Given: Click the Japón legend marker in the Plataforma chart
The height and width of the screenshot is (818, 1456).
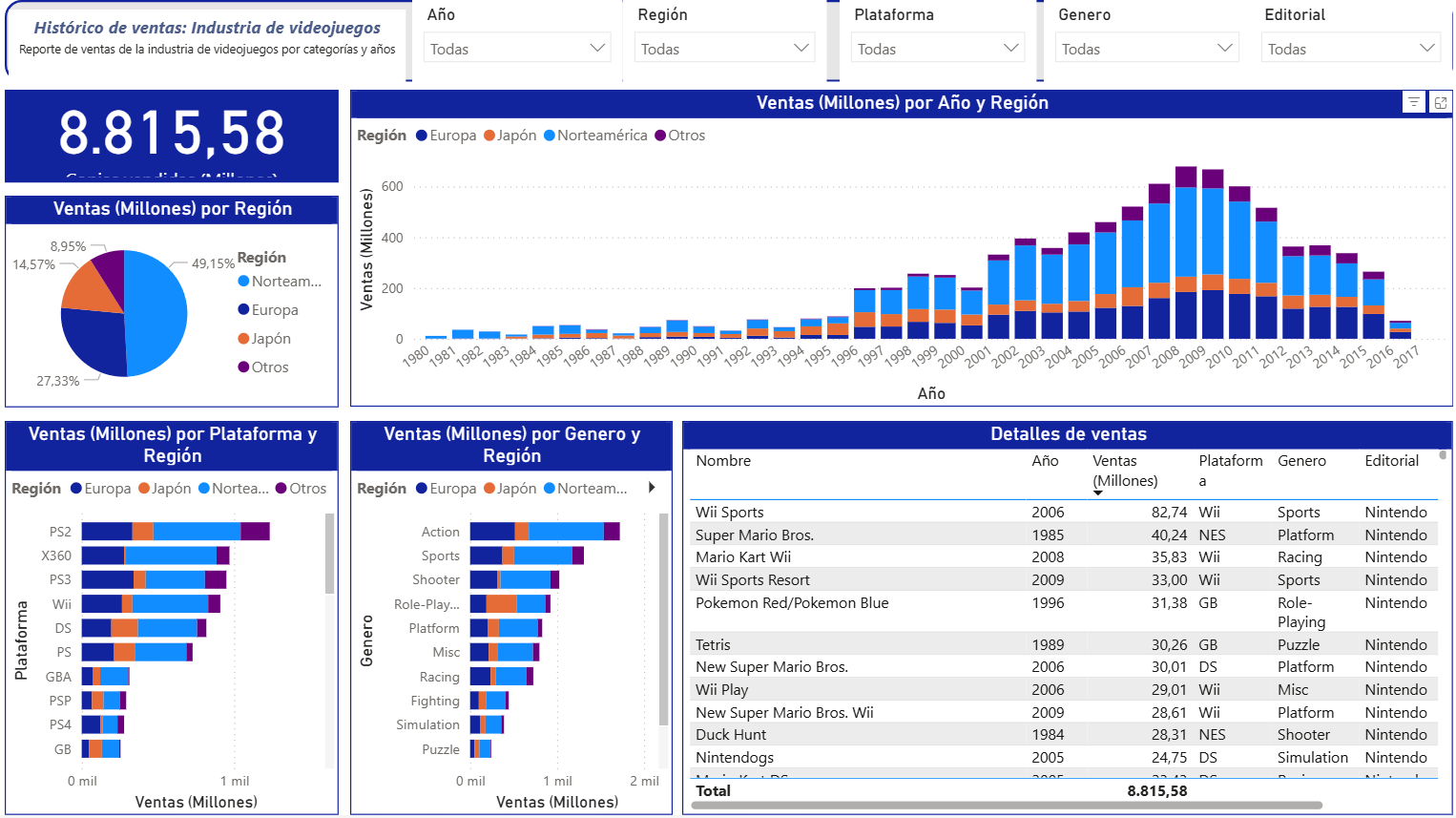Looking at the screenshot, I should (x=144, y=489).
